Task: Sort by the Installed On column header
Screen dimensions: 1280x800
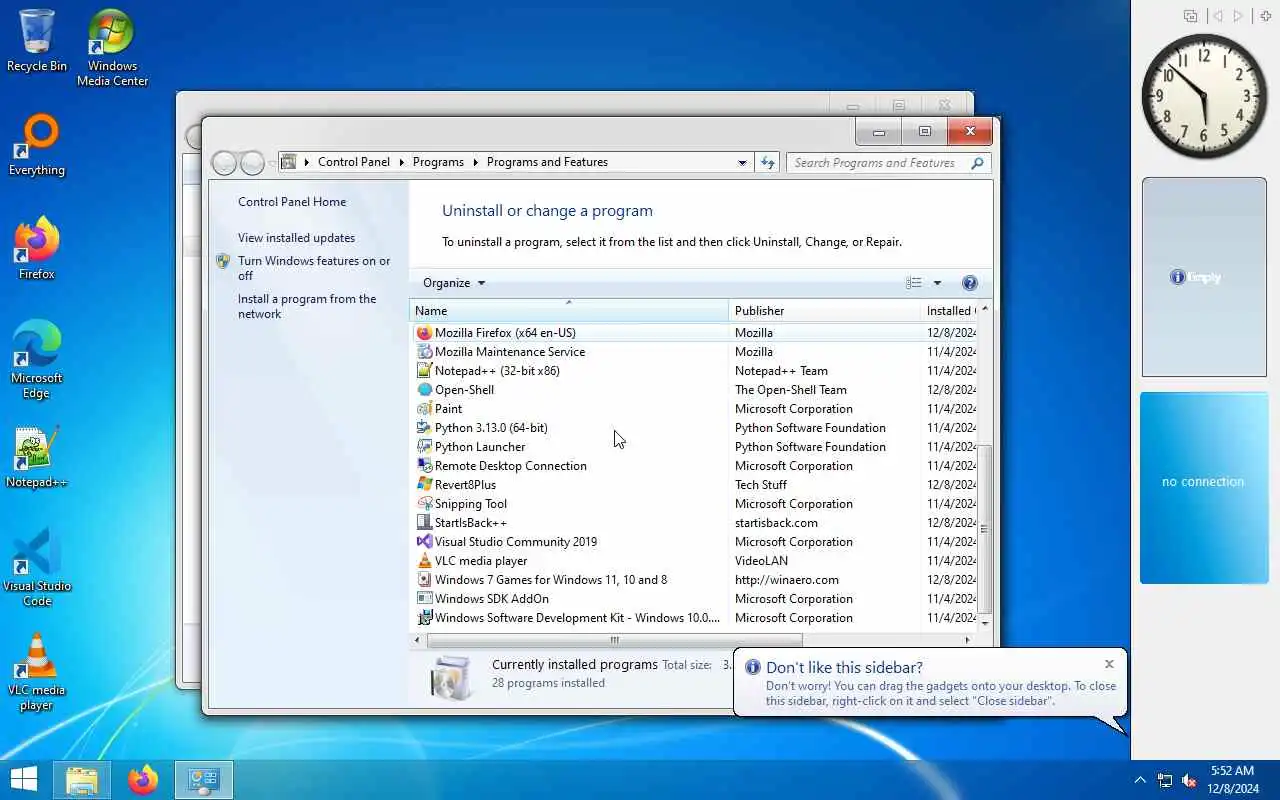Action: pyautogui.click(x=948, y=311)
